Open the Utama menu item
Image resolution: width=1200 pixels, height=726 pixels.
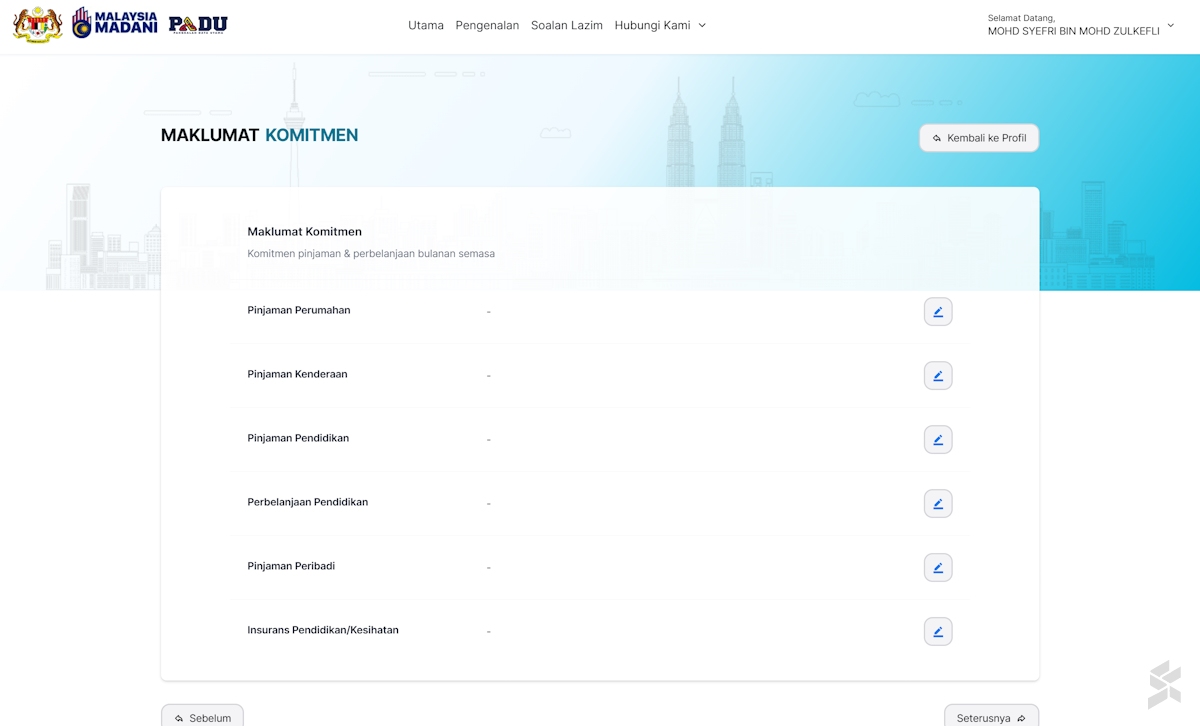tap(426, 26)
